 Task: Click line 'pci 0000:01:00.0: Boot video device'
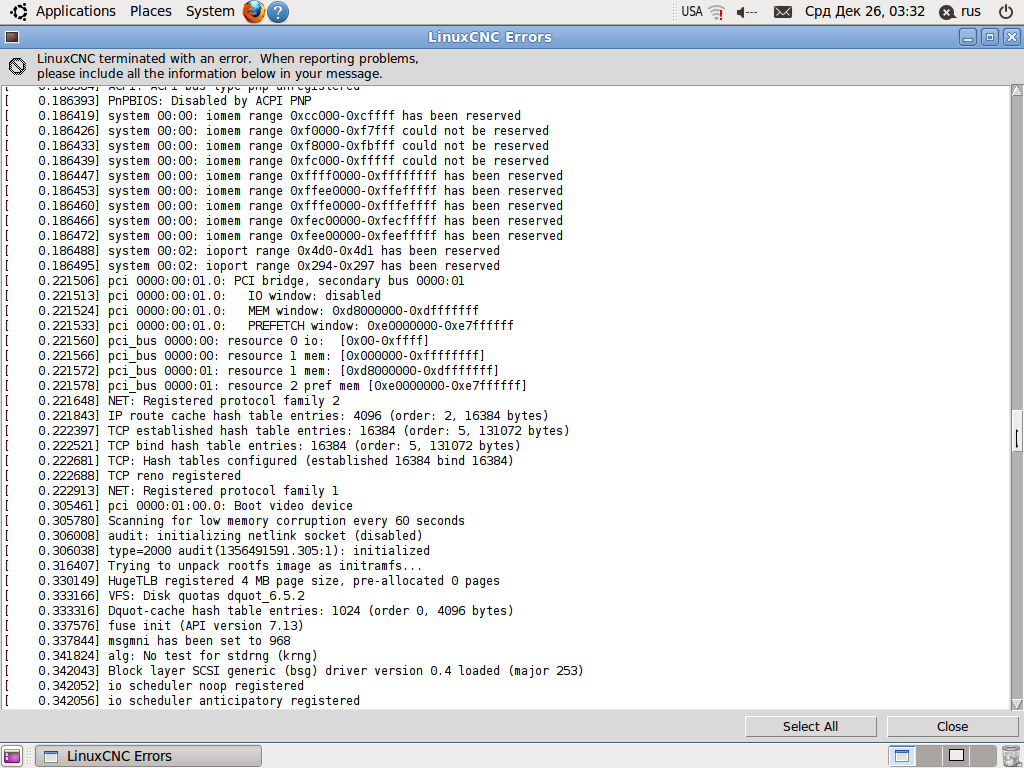[x=231, y=506]
